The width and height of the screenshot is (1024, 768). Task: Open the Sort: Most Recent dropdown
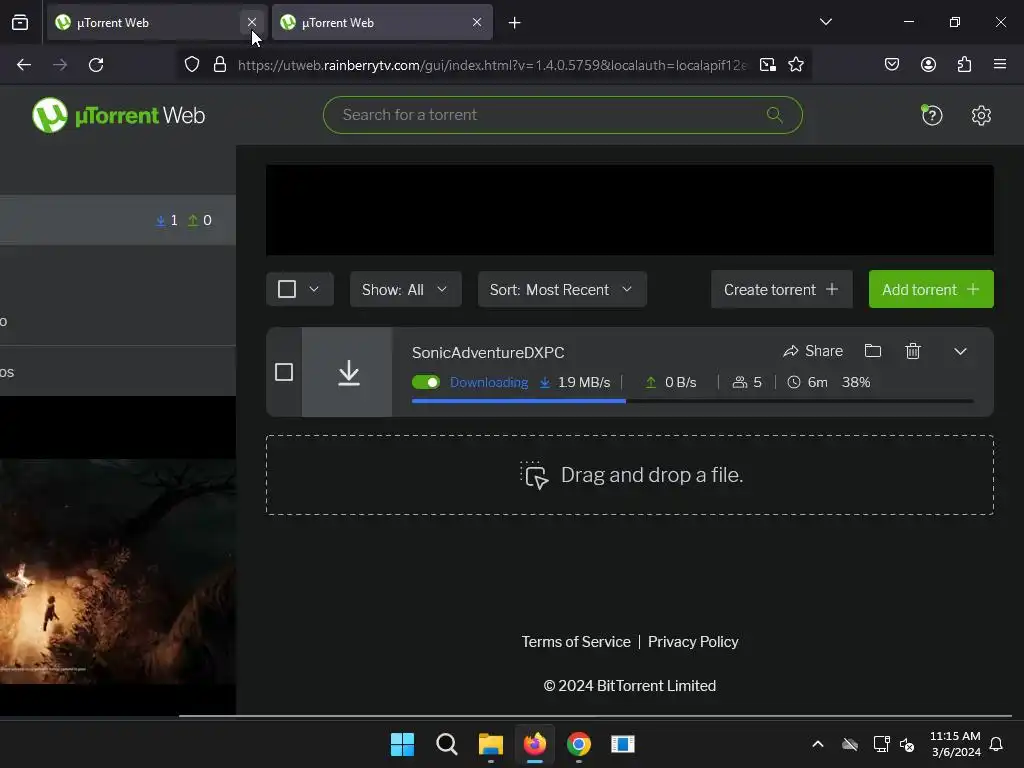pos(562,289)
